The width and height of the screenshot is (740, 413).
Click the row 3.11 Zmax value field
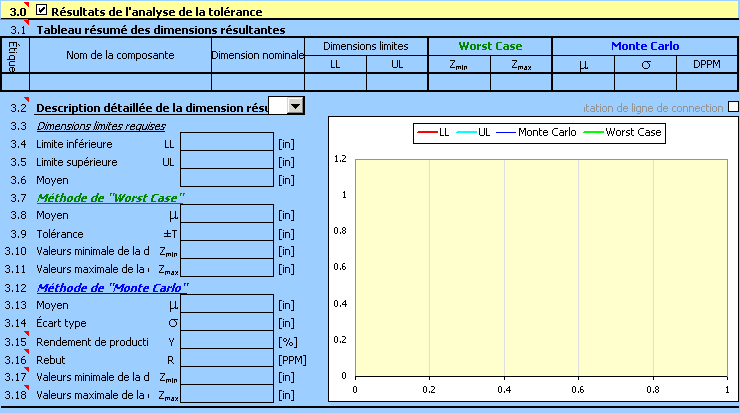pos(227,268)
